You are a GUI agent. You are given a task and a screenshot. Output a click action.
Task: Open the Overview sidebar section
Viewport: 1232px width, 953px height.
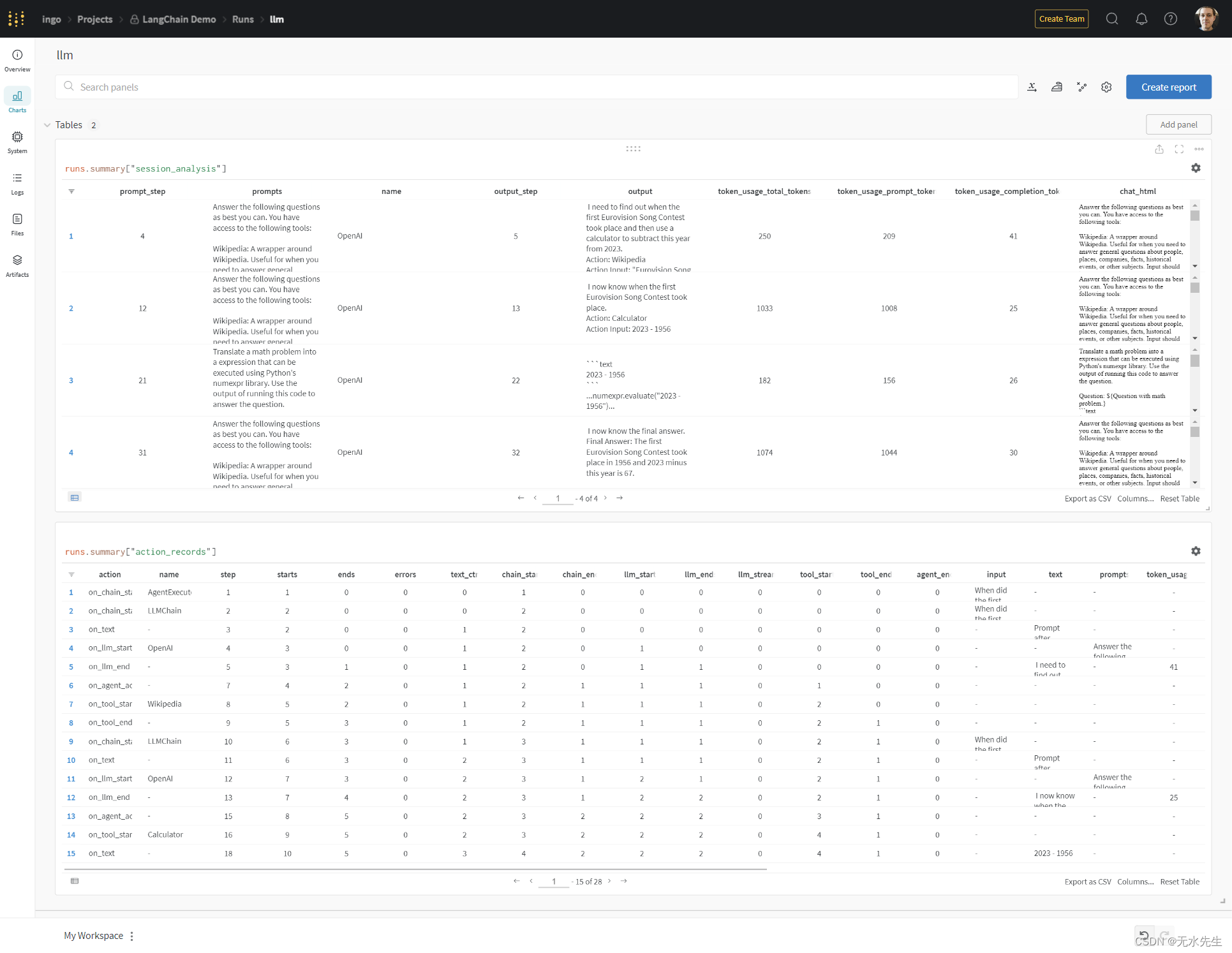(x=17, y=61)
